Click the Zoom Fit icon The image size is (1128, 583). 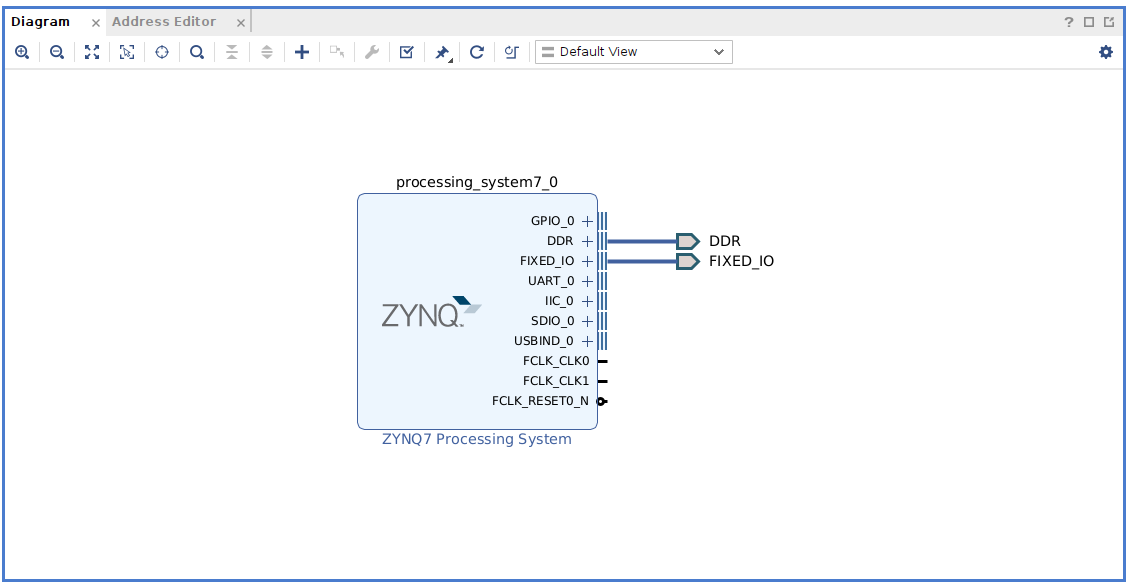pyautogui.click(x=91, y=52)
